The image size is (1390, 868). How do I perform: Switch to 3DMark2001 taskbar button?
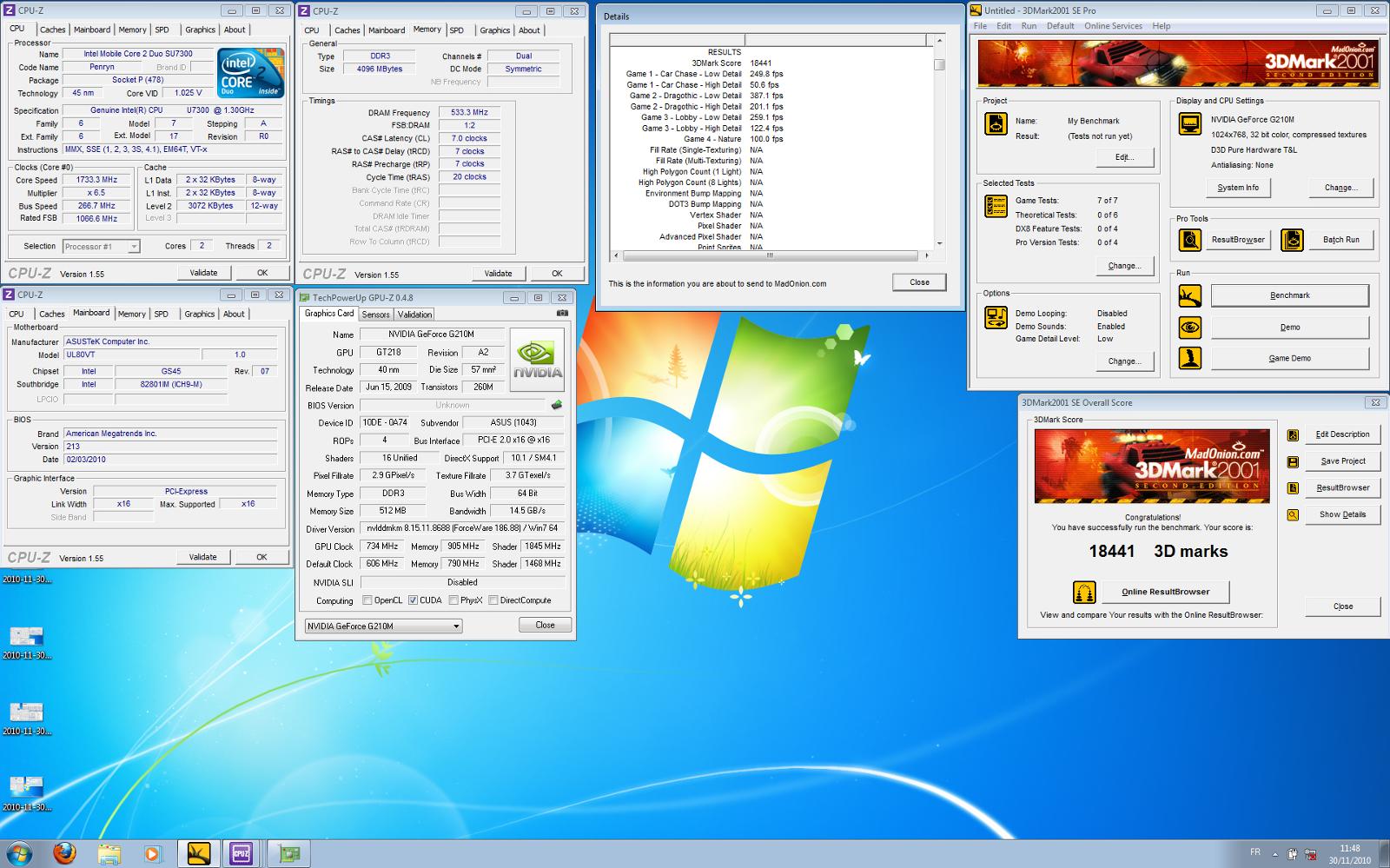[199, 853]
